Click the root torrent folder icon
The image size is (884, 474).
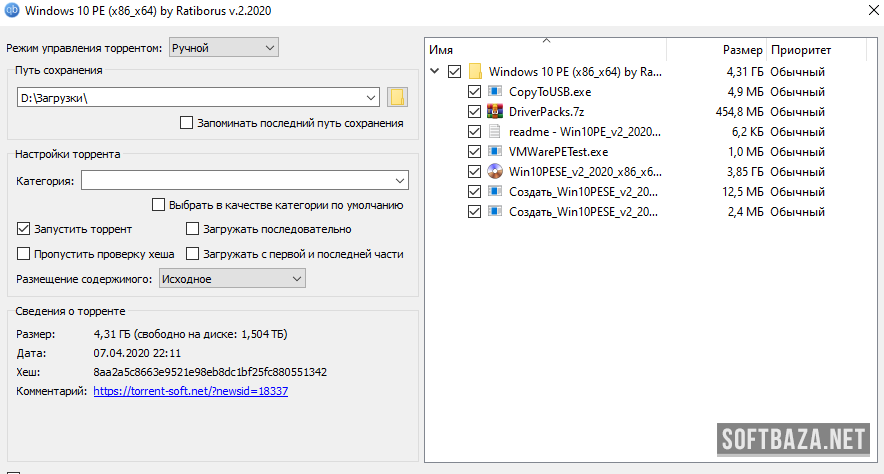(476, 72)
